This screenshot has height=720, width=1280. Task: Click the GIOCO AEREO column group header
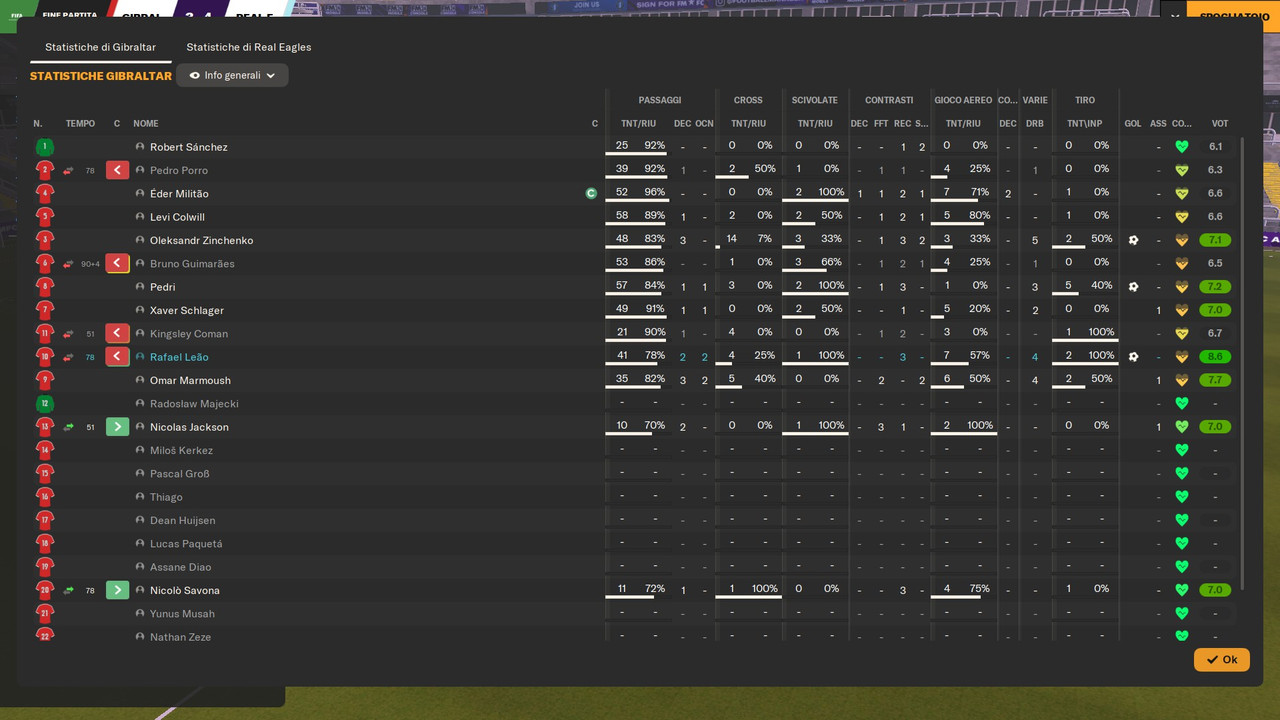963,100
